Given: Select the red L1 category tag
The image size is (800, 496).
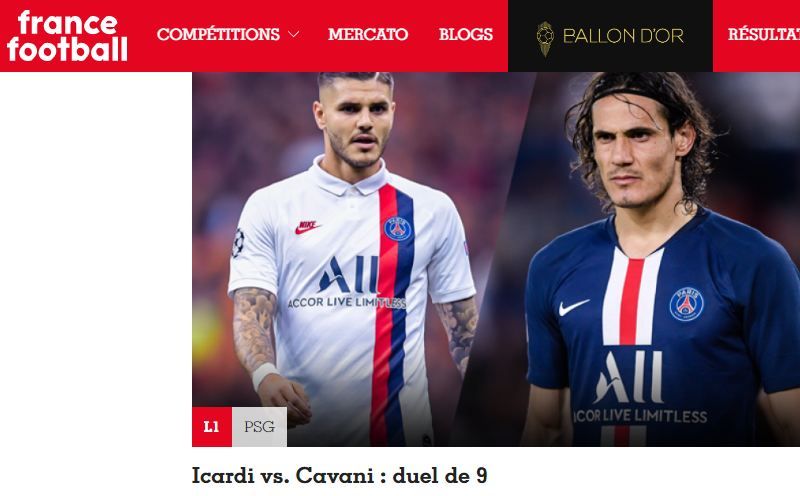Looking at the screenshot, I should coord(212,427).
